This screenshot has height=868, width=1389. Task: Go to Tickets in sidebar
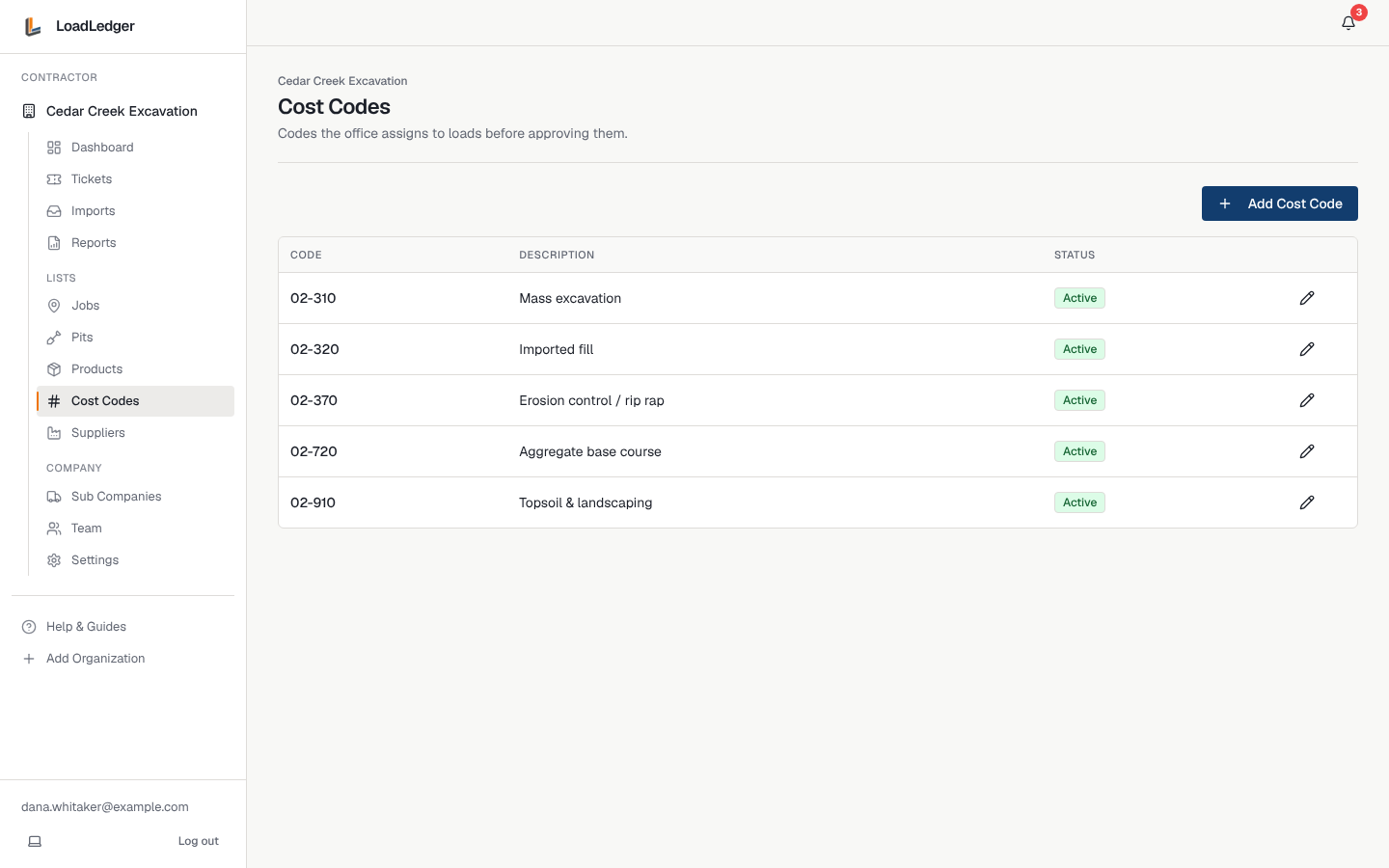point(135,179)
